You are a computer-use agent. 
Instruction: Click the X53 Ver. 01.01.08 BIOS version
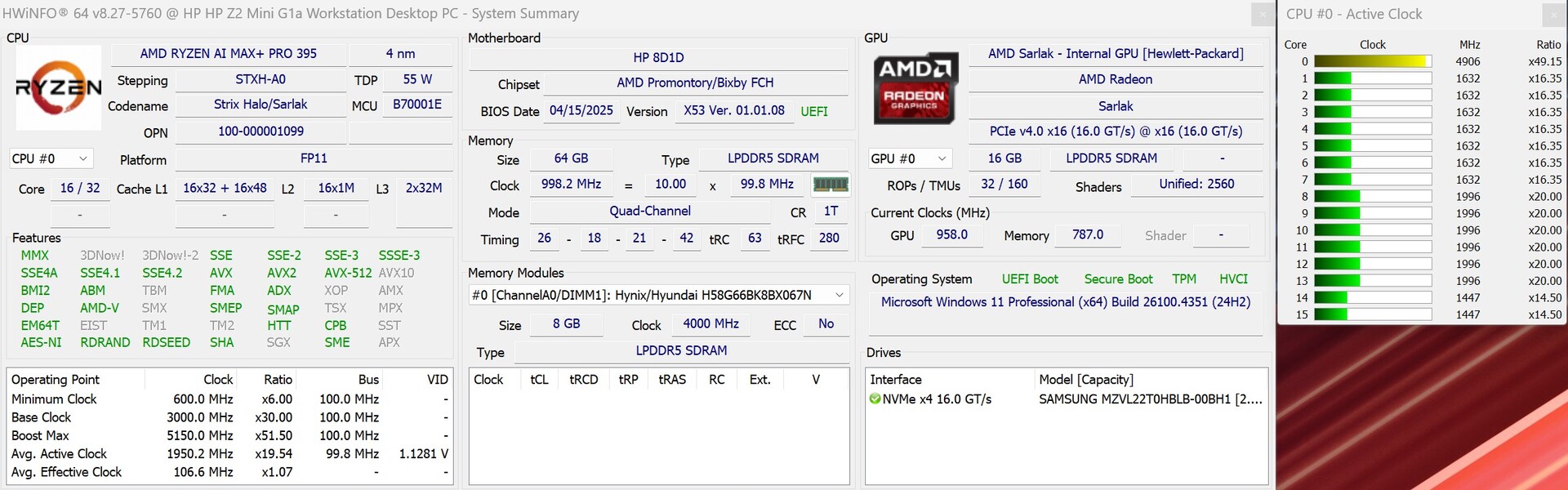(734, 110)
